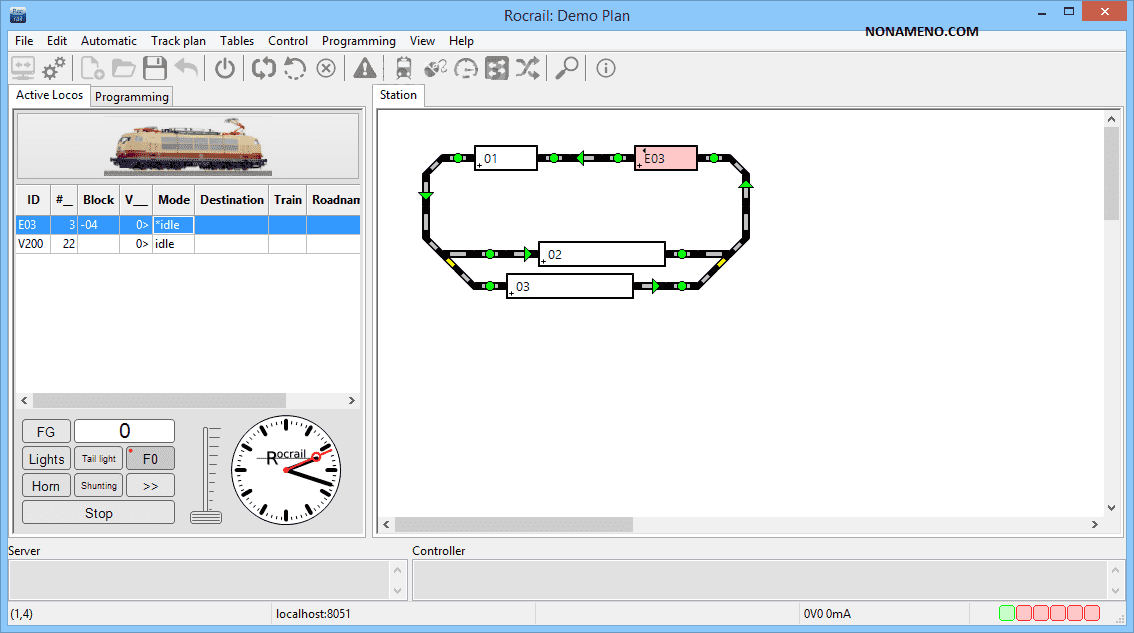
Task: Click block 02 on the track plan
Action: click(601, 254)
